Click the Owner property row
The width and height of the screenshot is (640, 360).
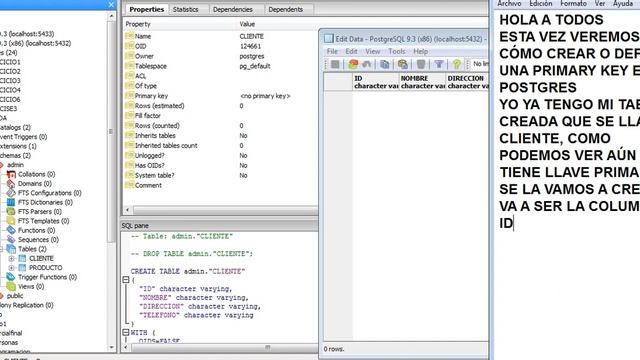(x=220, y=56)
